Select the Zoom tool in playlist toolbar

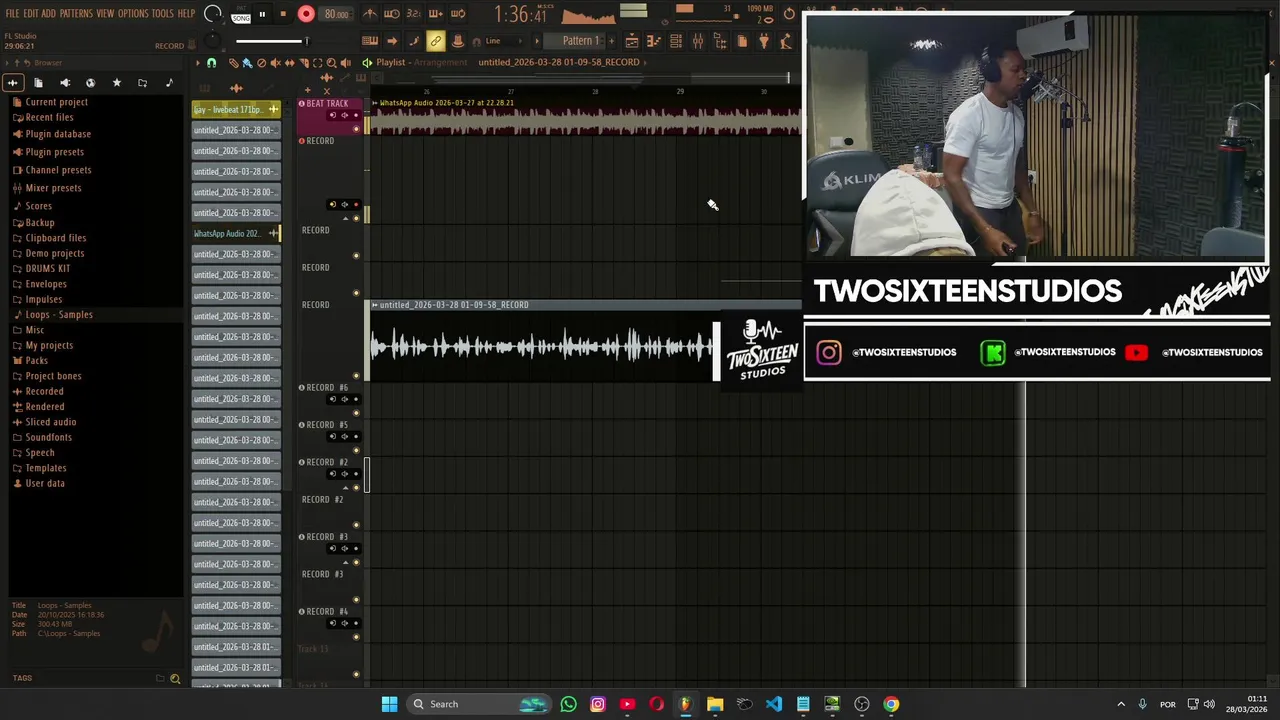331,62
